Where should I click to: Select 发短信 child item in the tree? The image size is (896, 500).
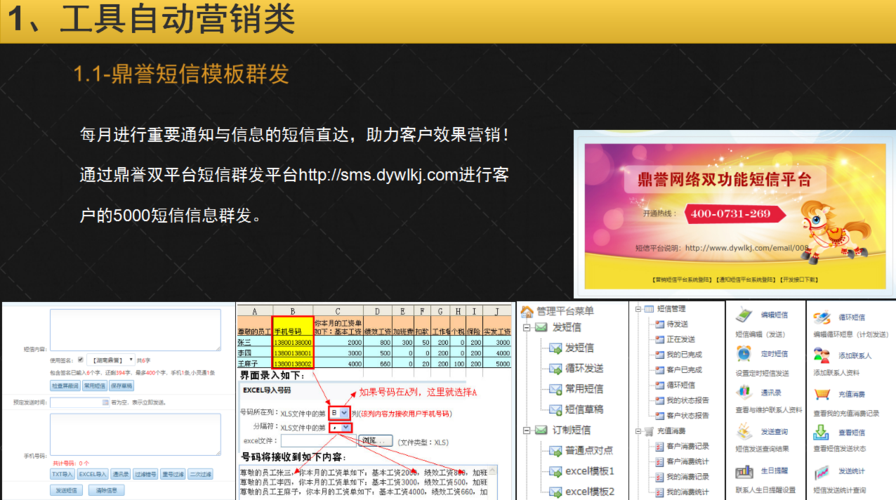pos(579,347)
